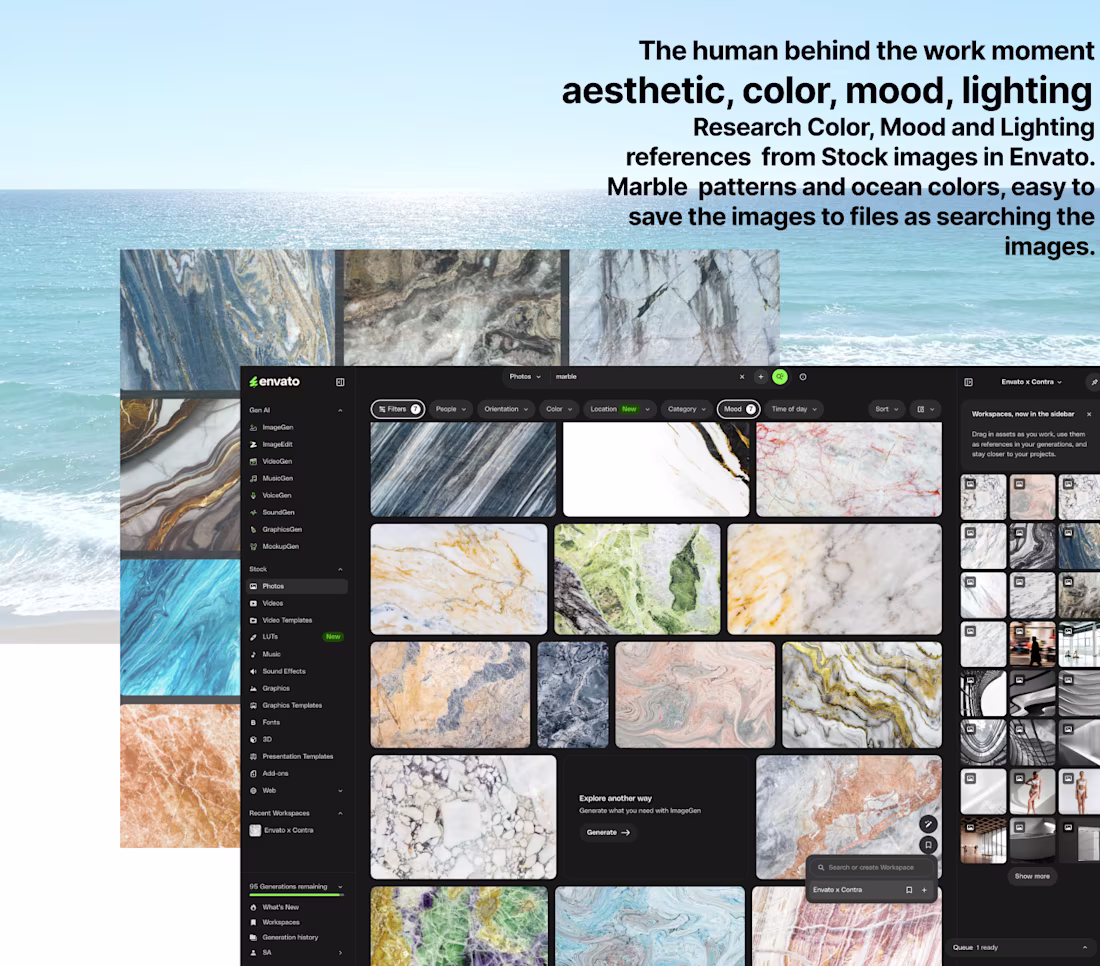Open the SA account menu
Image resolution: width=1100 pixels, height=966 pixels.
coord(296,953)
